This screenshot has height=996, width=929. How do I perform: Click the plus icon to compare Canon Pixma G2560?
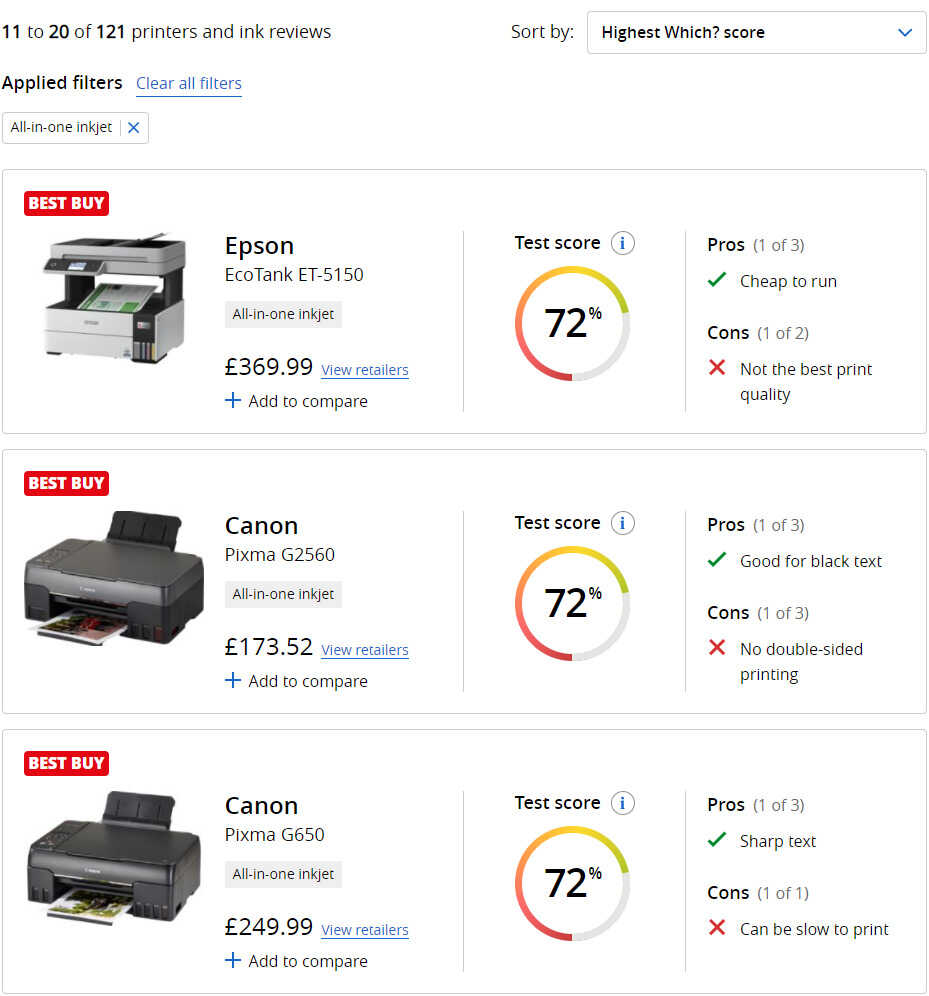233,681
